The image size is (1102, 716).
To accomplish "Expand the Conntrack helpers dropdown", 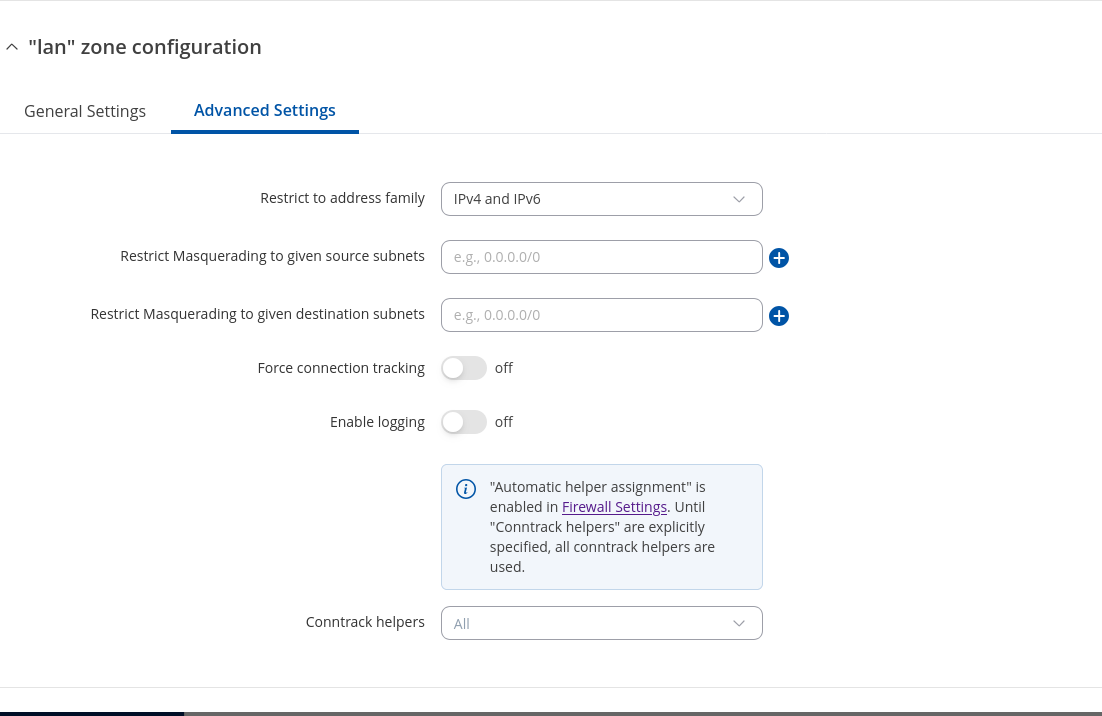I will (600, 623).
